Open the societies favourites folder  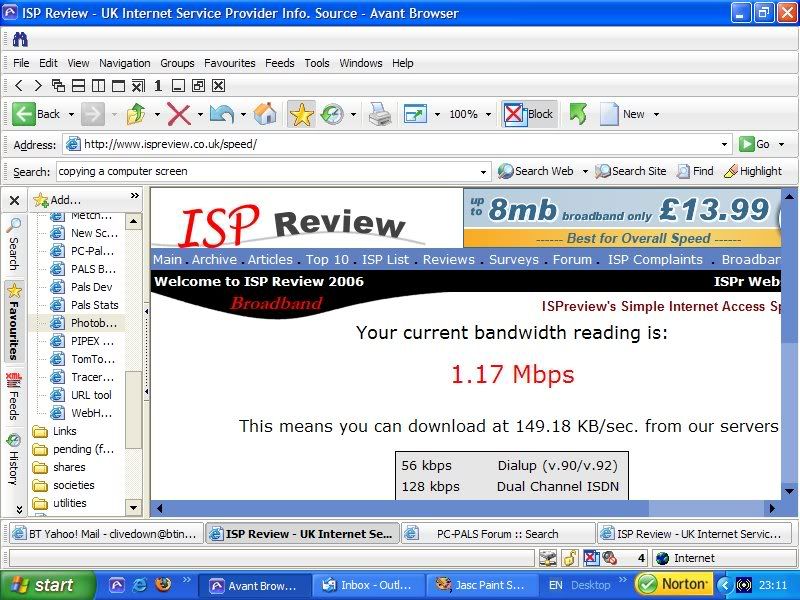point(73,485)
